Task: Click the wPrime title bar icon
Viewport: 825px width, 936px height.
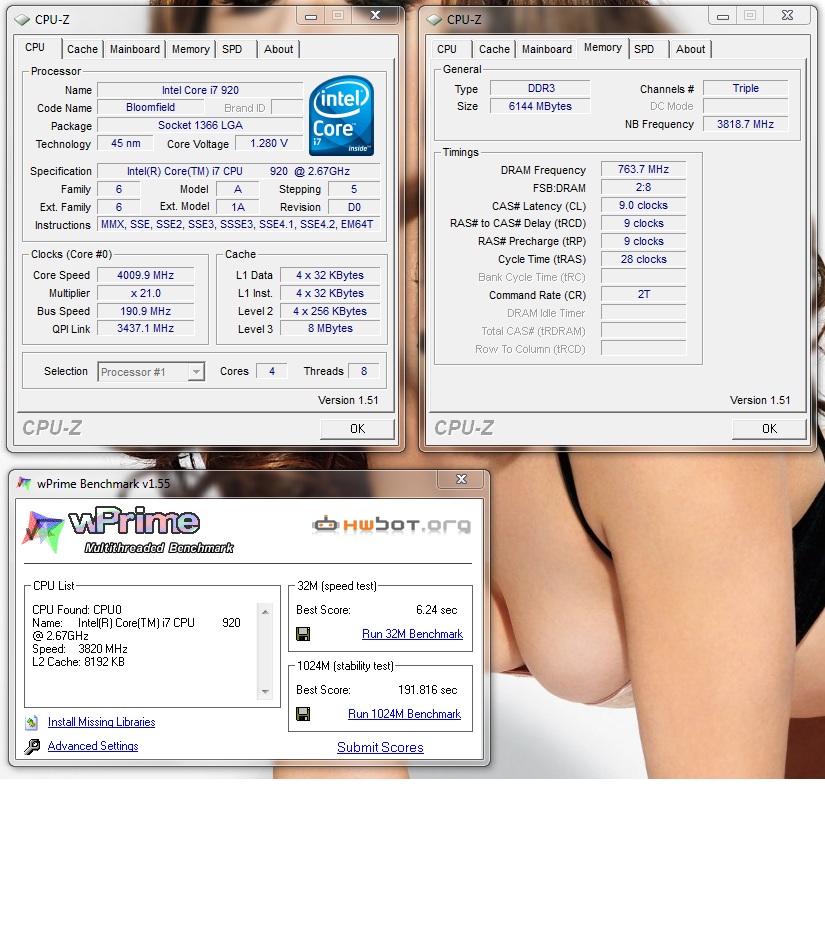Action: click(x=24, y=484)
